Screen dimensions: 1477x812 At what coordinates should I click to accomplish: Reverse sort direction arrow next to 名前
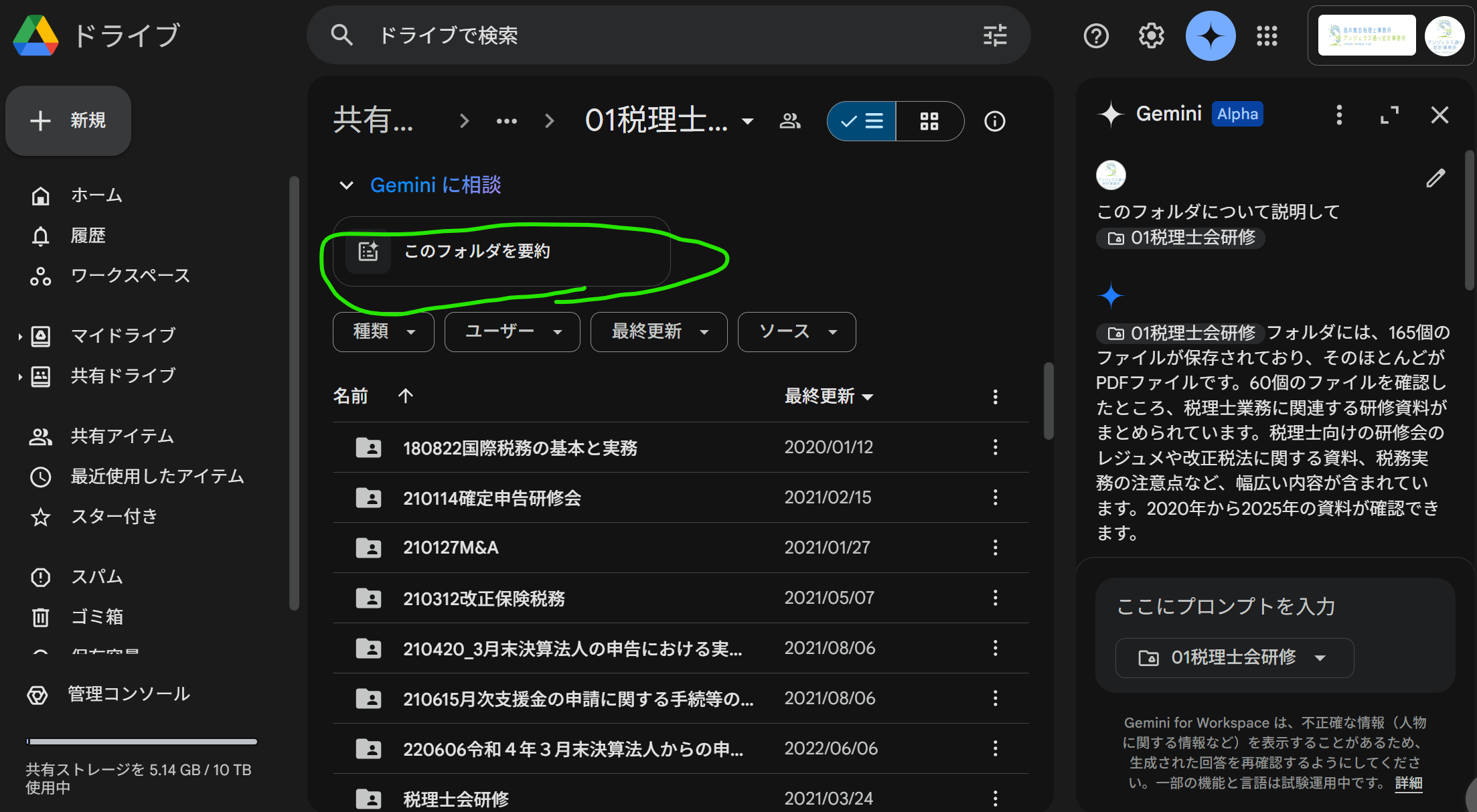tap(406, 396)
